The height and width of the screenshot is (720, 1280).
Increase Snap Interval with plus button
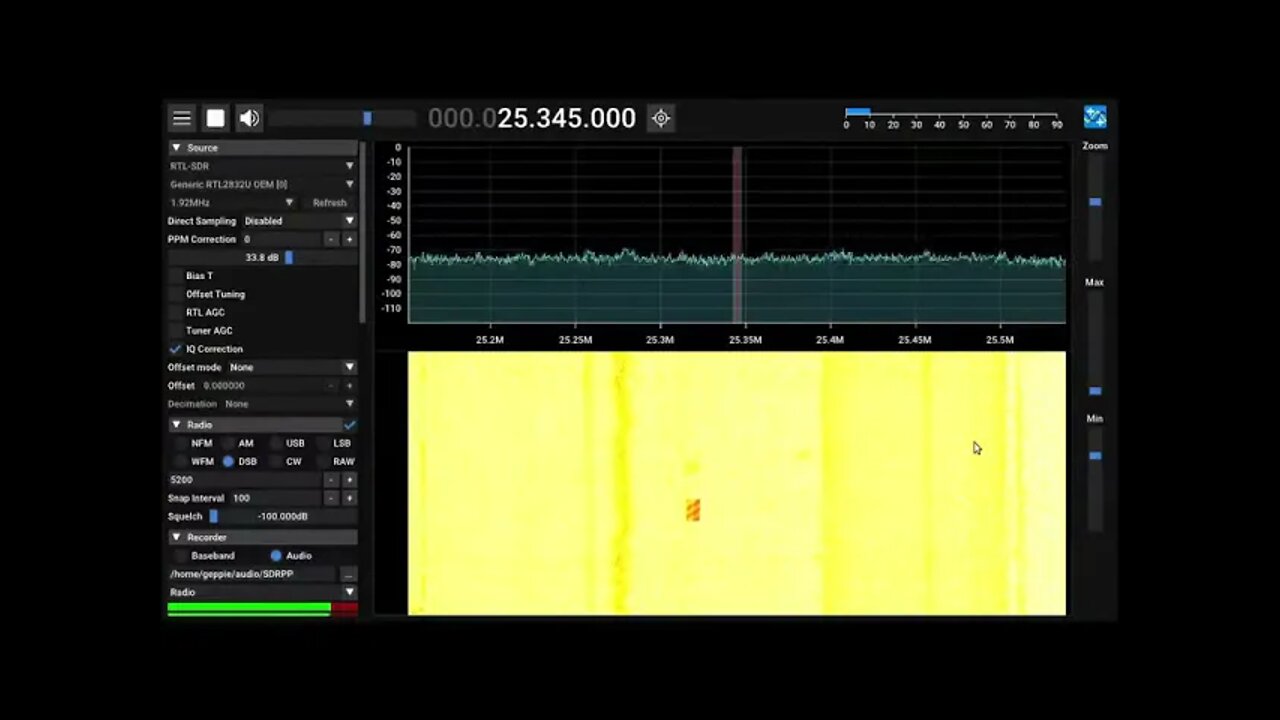coord(349,498)
